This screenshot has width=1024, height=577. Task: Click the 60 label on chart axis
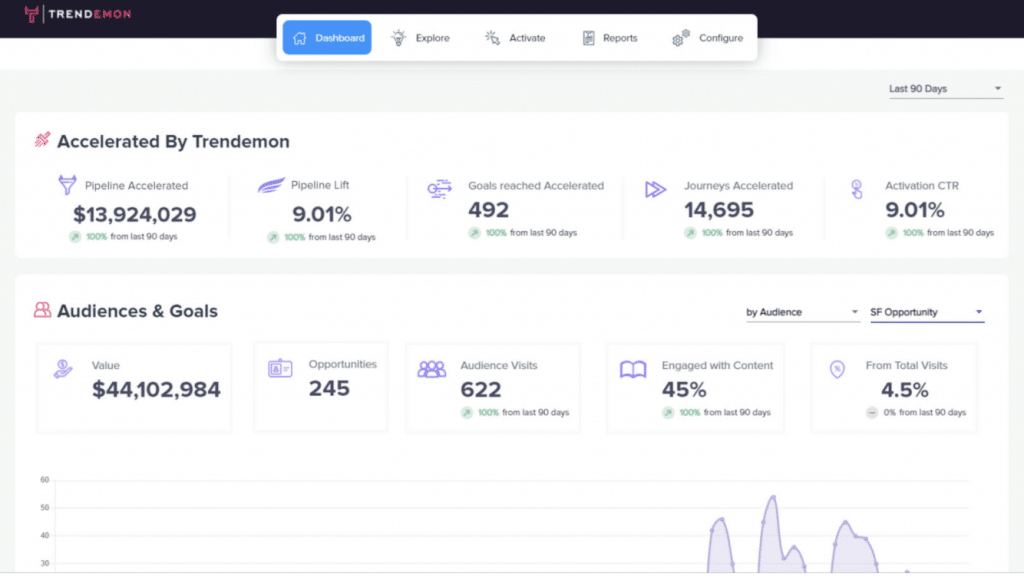click(44, 480)
